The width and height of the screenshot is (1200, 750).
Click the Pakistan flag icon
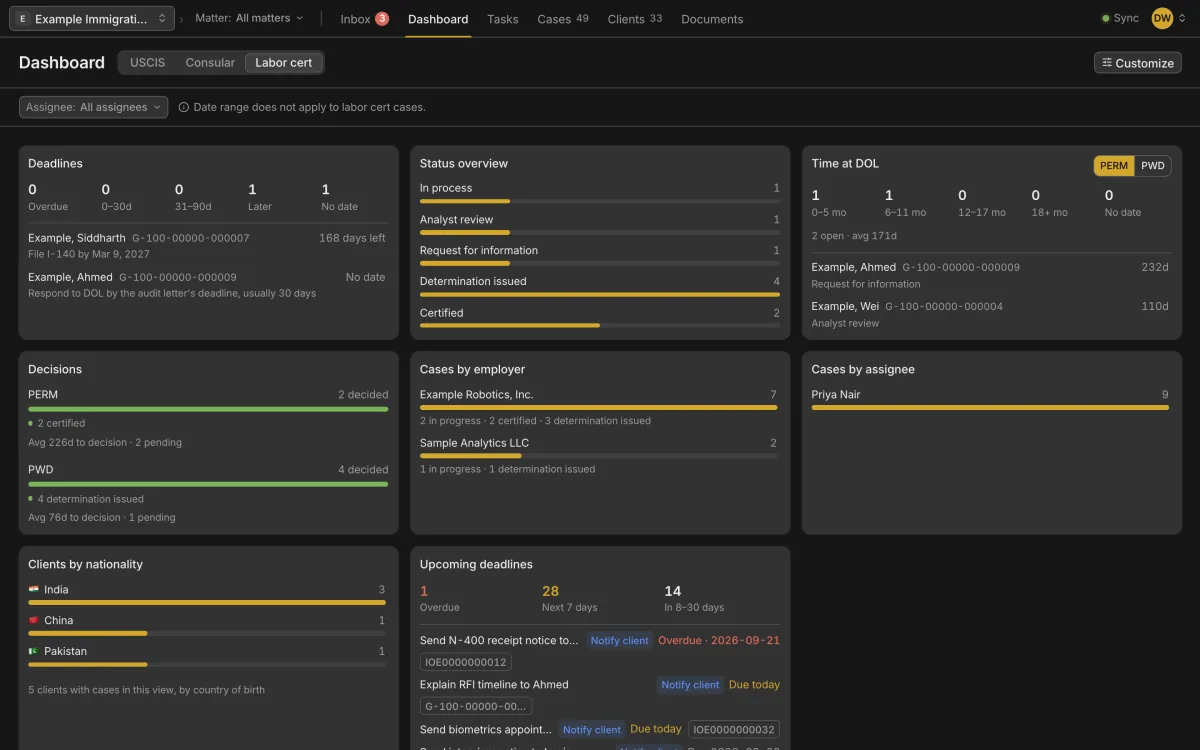coord(34,651)
